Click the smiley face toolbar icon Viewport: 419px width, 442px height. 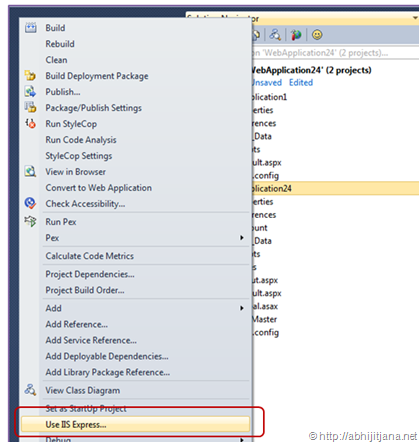(x=317, y=35)
